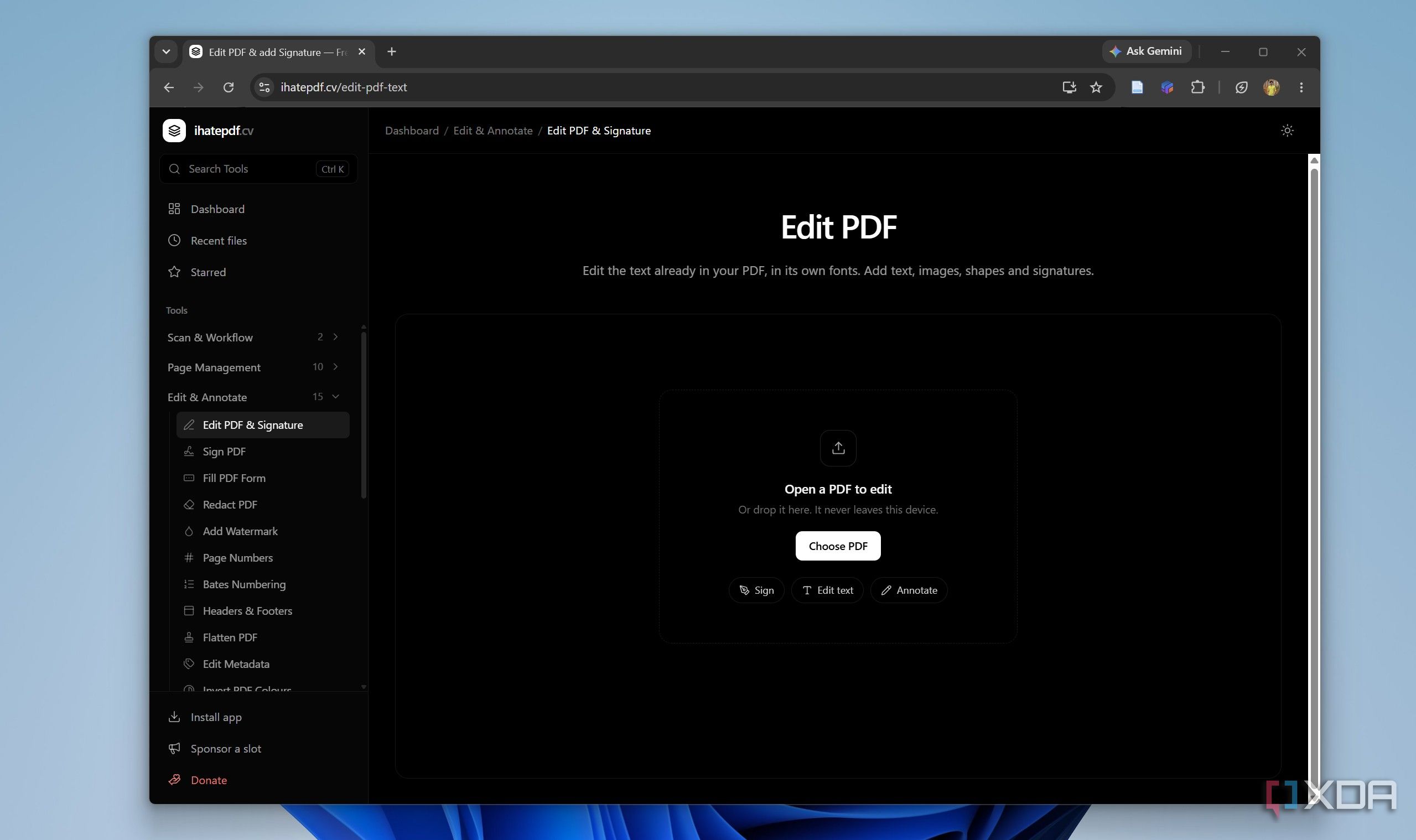
Task: Click the Ask Gemini button
Action: (1146, 51)
